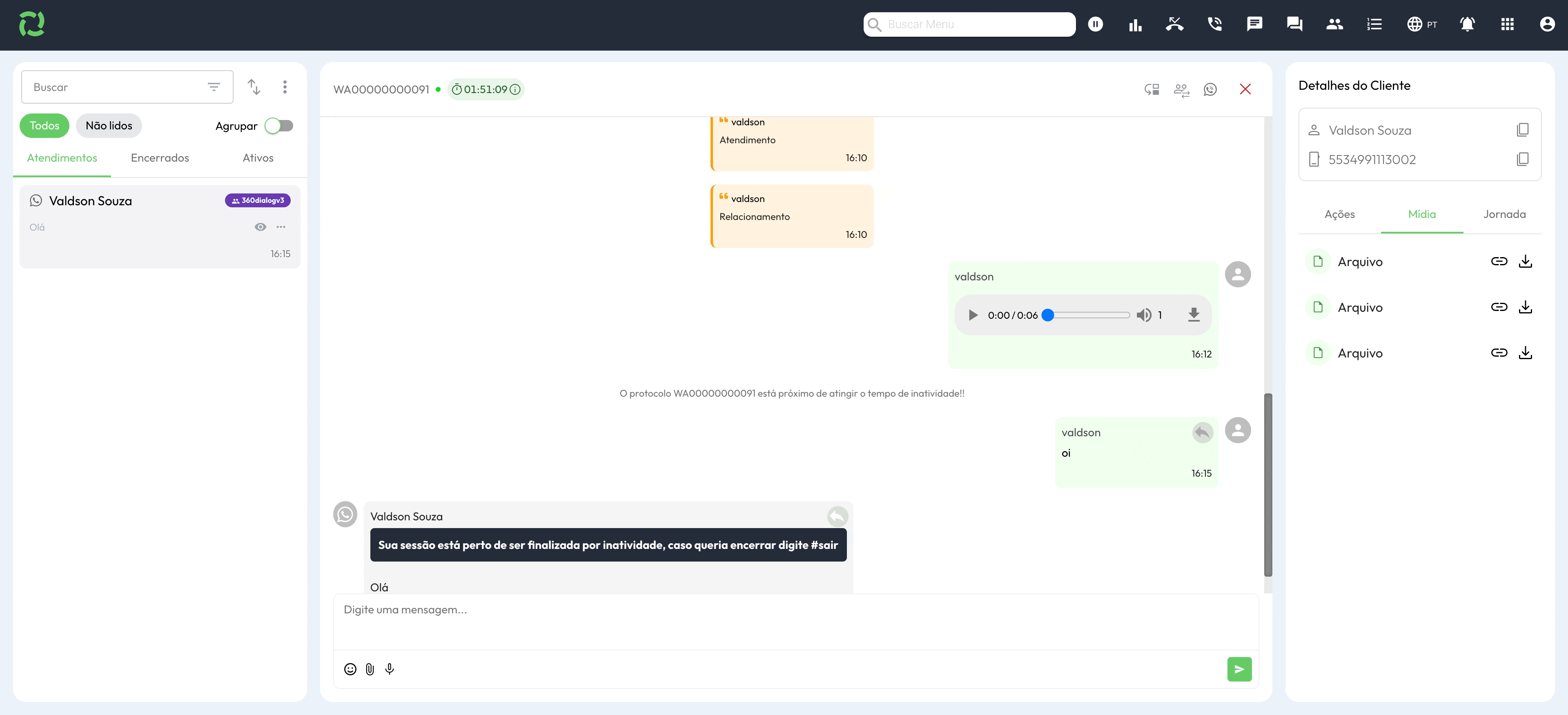The image size is (1568, 715).
Task: Send the message with green arrow button
Action: tap(1239, 669)
